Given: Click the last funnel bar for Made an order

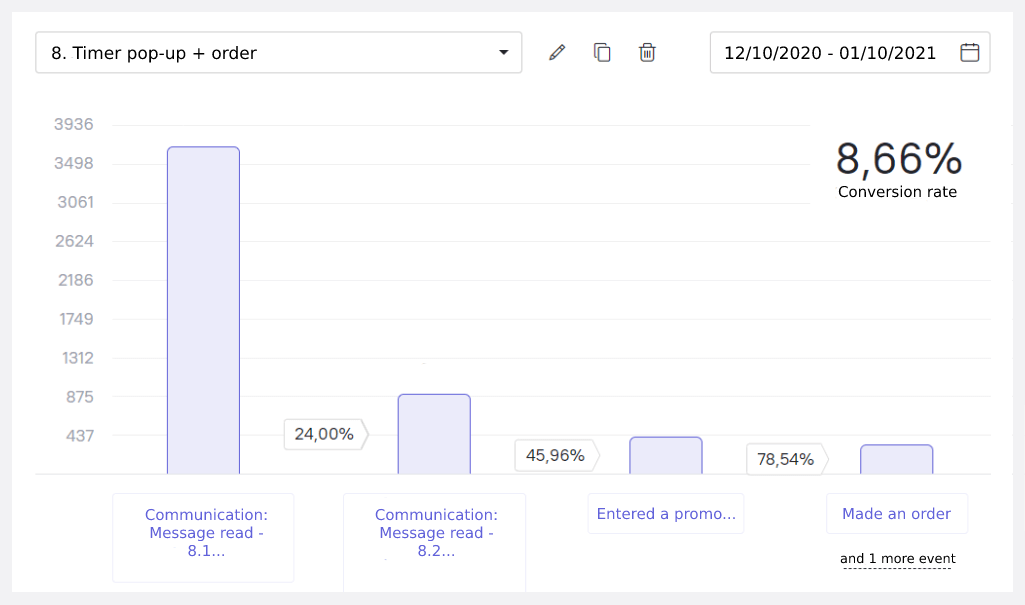Looking at the screenshot, I should point(896,459).
